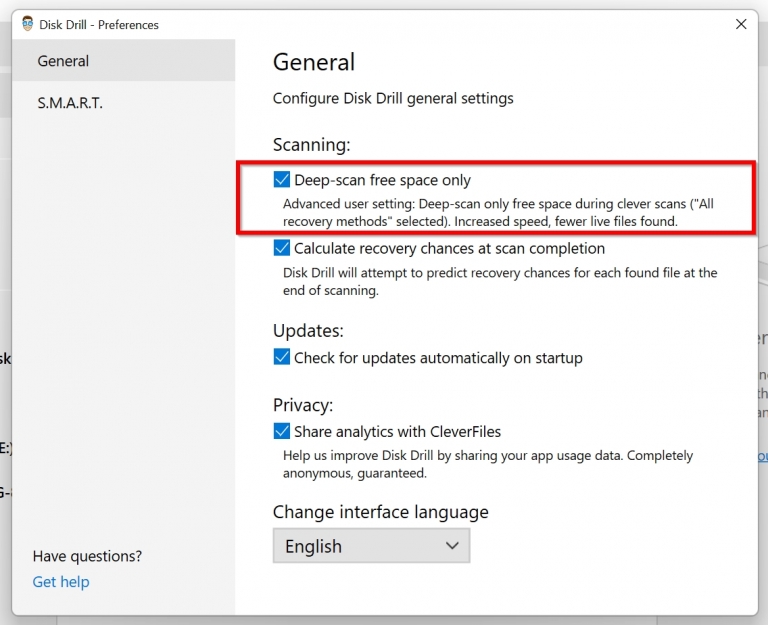Click the Change interface language label
768x625 pixels.
point(380,512)
